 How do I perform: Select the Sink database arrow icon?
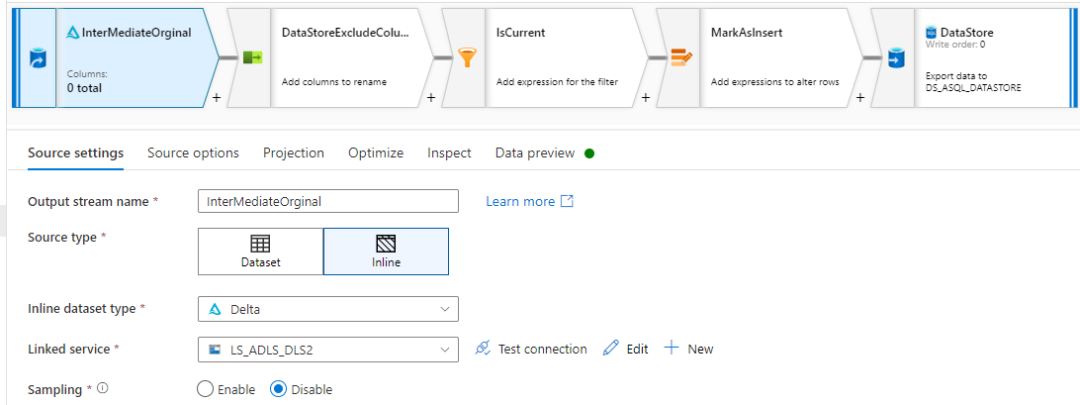[896, 59]
